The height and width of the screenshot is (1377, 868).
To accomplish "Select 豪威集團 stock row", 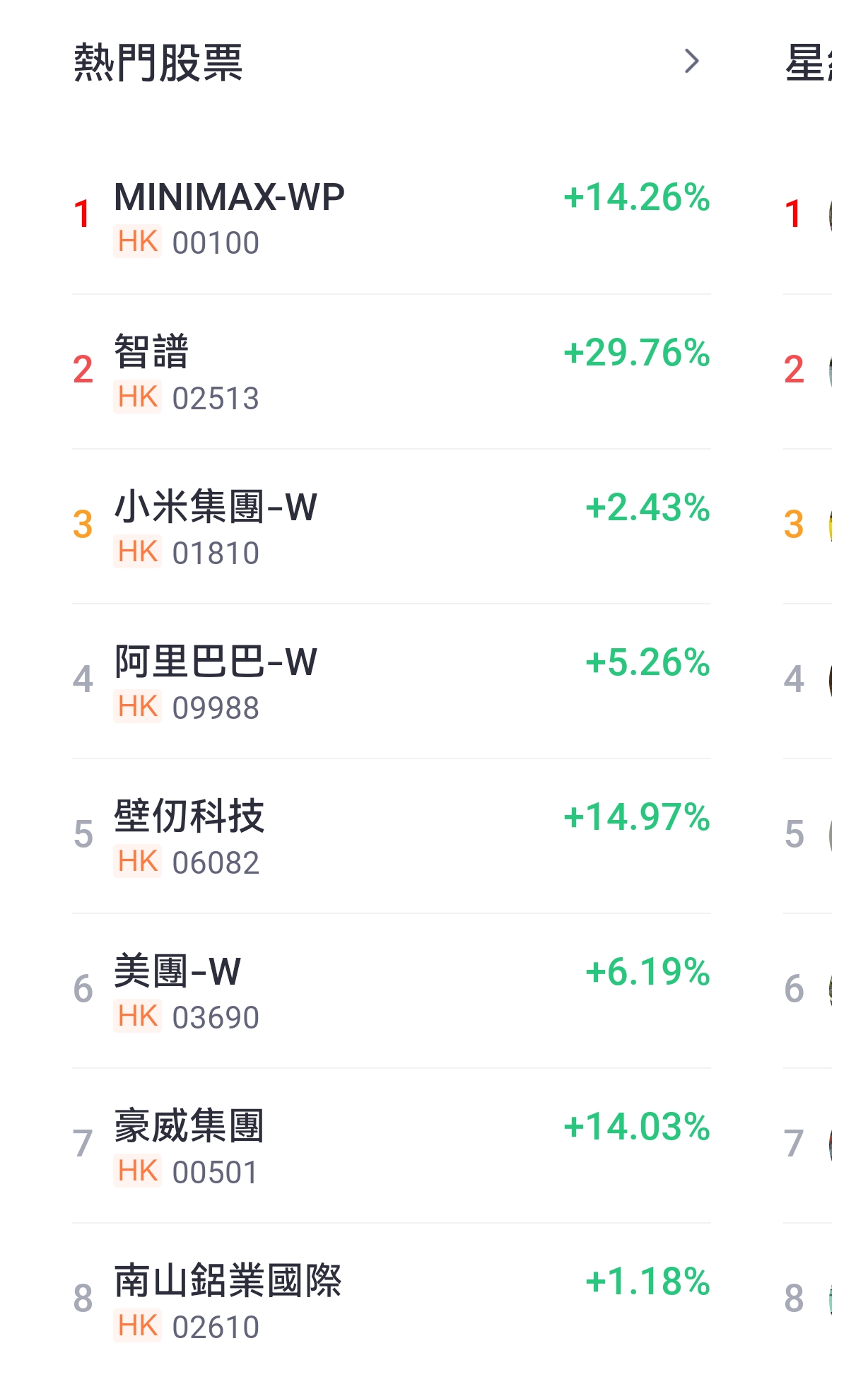I will pos(391,1146).
